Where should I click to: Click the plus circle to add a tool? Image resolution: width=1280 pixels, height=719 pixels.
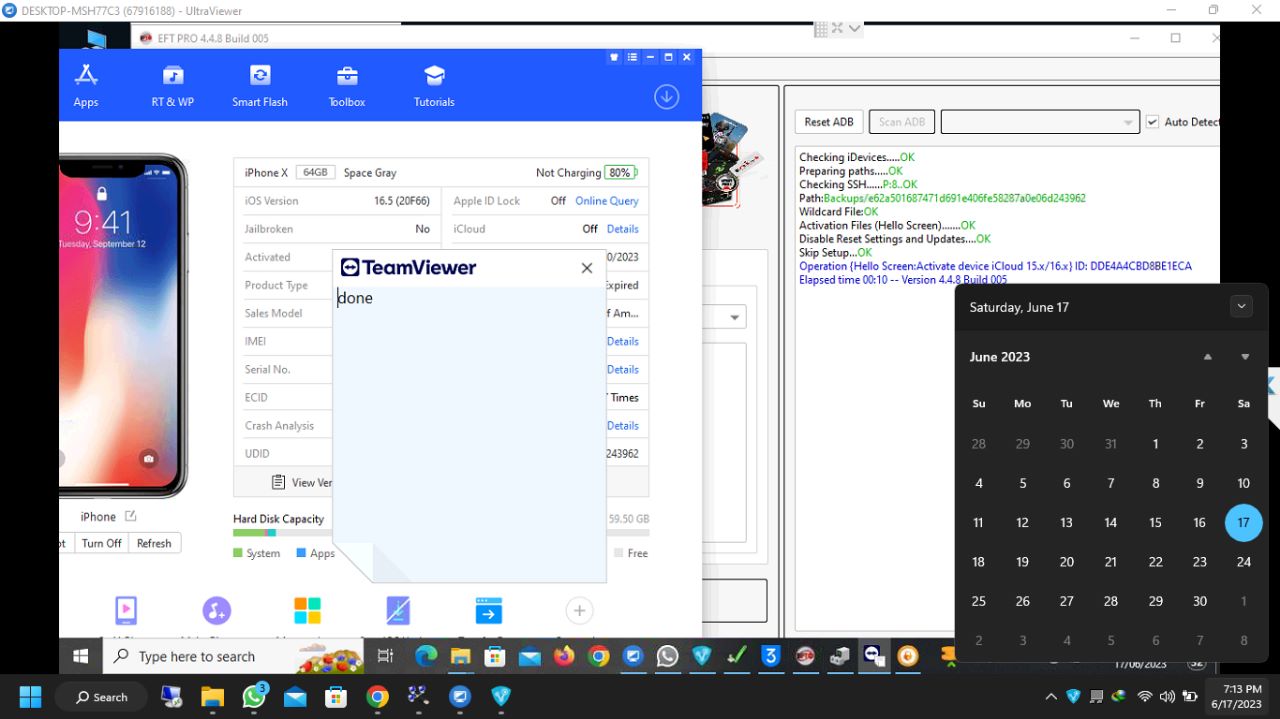click(x=579, y=610)
